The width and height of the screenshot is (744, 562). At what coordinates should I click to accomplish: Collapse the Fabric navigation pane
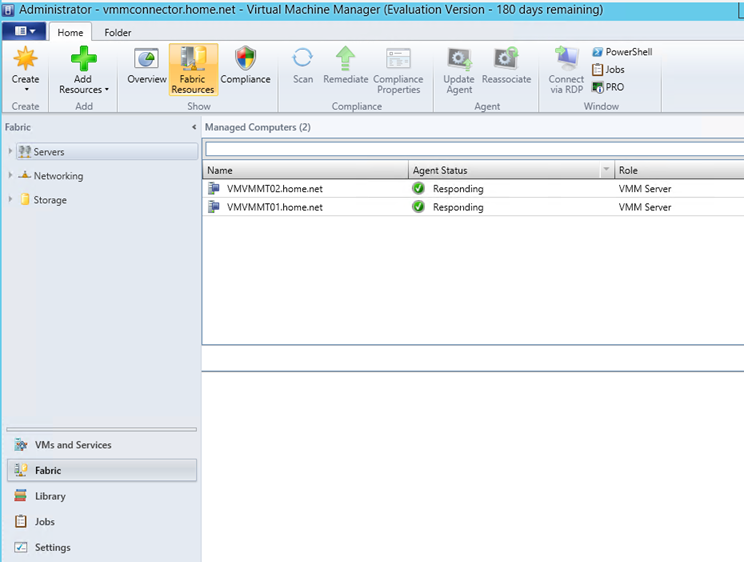tap(194, 127)
